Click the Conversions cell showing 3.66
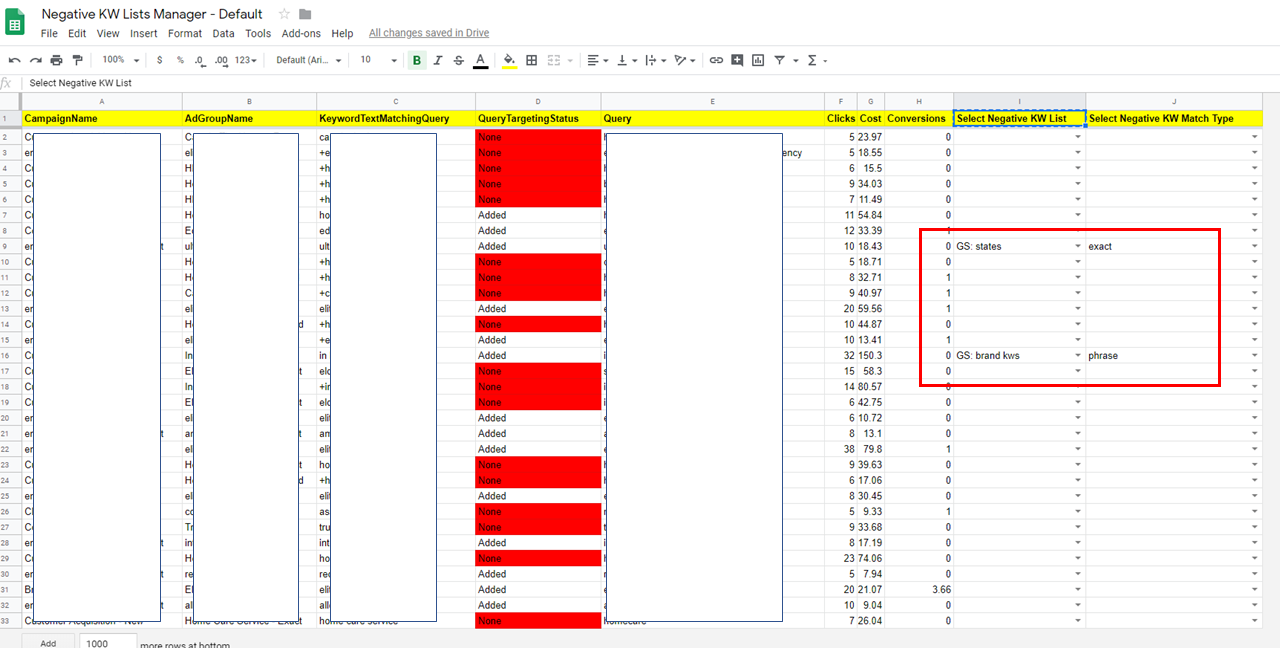The image size is (1280, 648). click(x=919, y=589)
